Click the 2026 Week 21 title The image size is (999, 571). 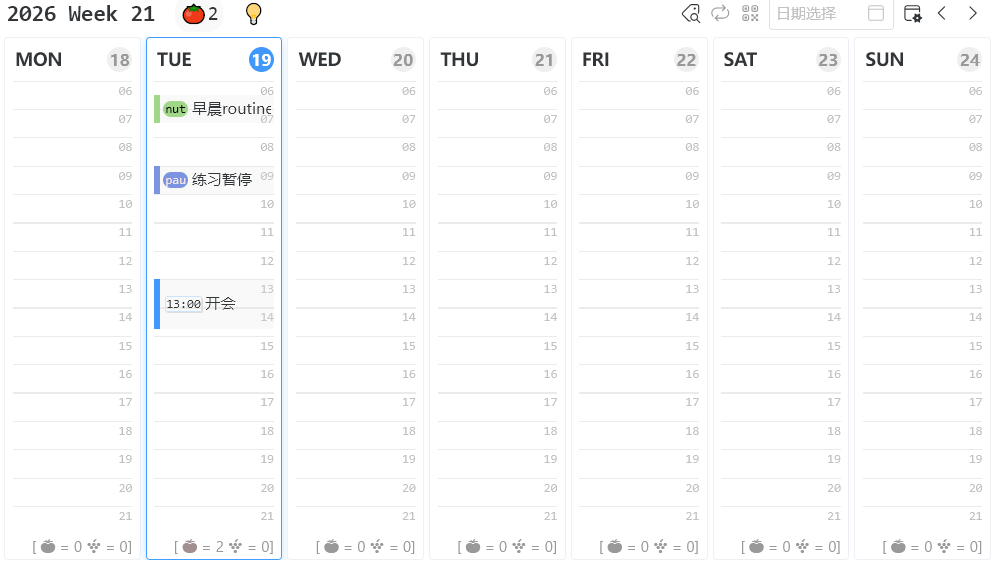click(x=81, y=14)
